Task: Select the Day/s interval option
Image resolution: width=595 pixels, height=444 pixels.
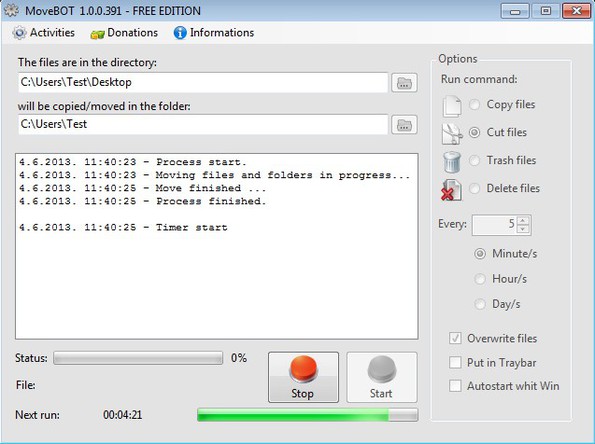Action: click(480, 304)
